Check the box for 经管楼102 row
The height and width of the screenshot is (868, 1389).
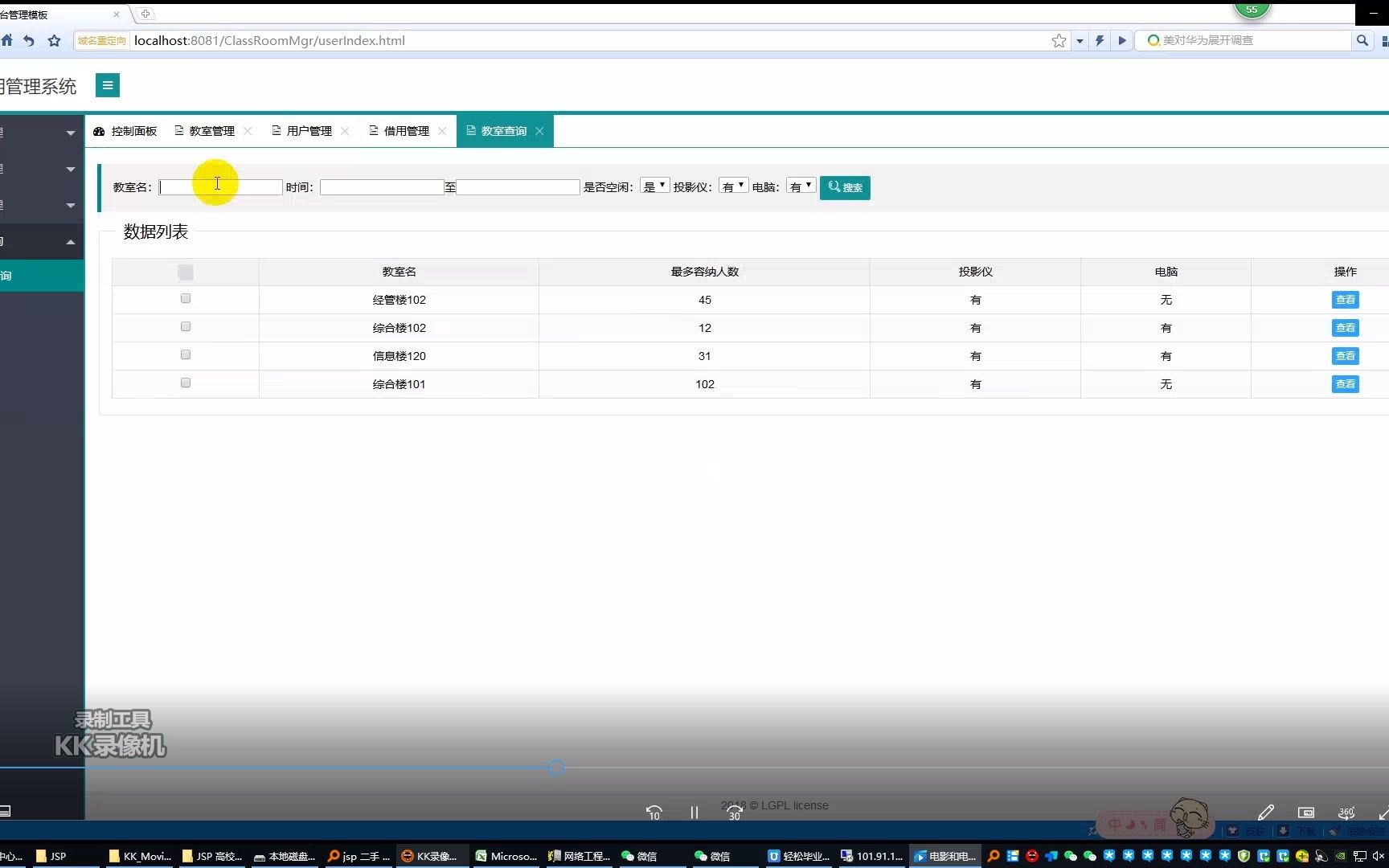tap(186, 298)
